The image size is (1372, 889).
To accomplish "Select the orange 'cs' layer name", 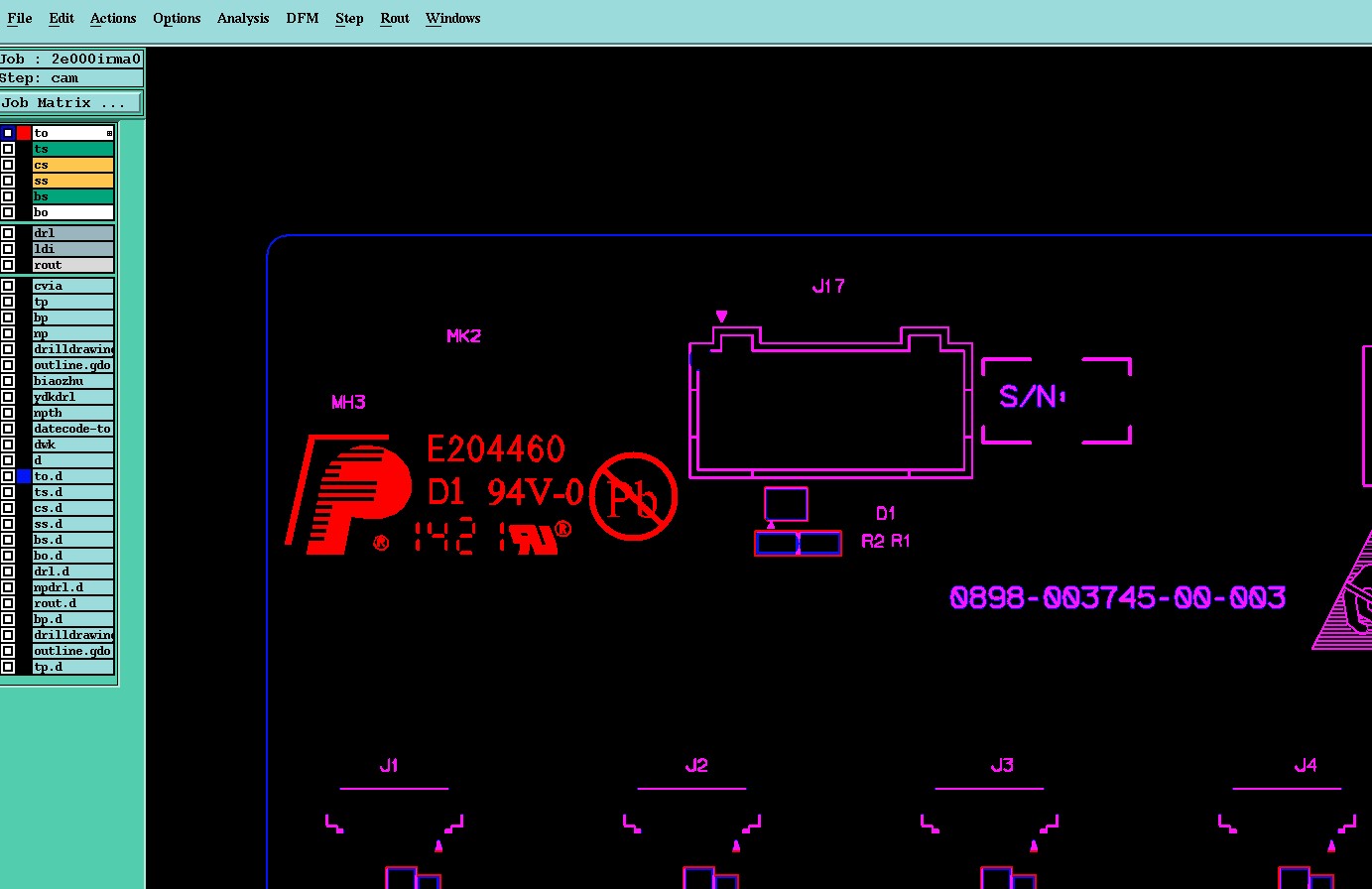I will [73, 165].
